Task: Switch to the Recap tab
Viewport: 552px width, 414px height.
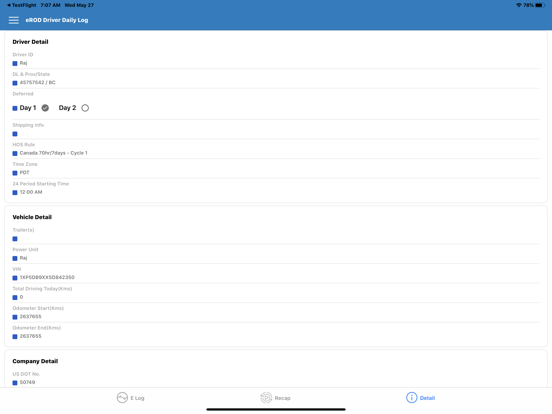Action: [x=275, y=398]
